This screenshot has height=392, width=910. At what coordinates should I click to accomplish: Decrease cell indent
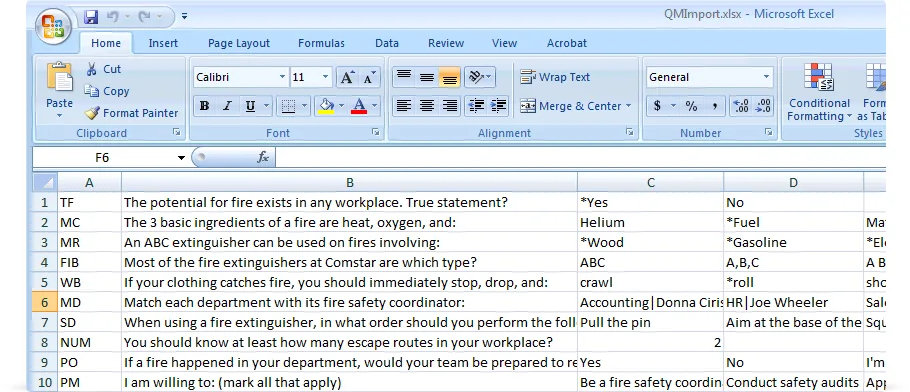pos(476,106)
